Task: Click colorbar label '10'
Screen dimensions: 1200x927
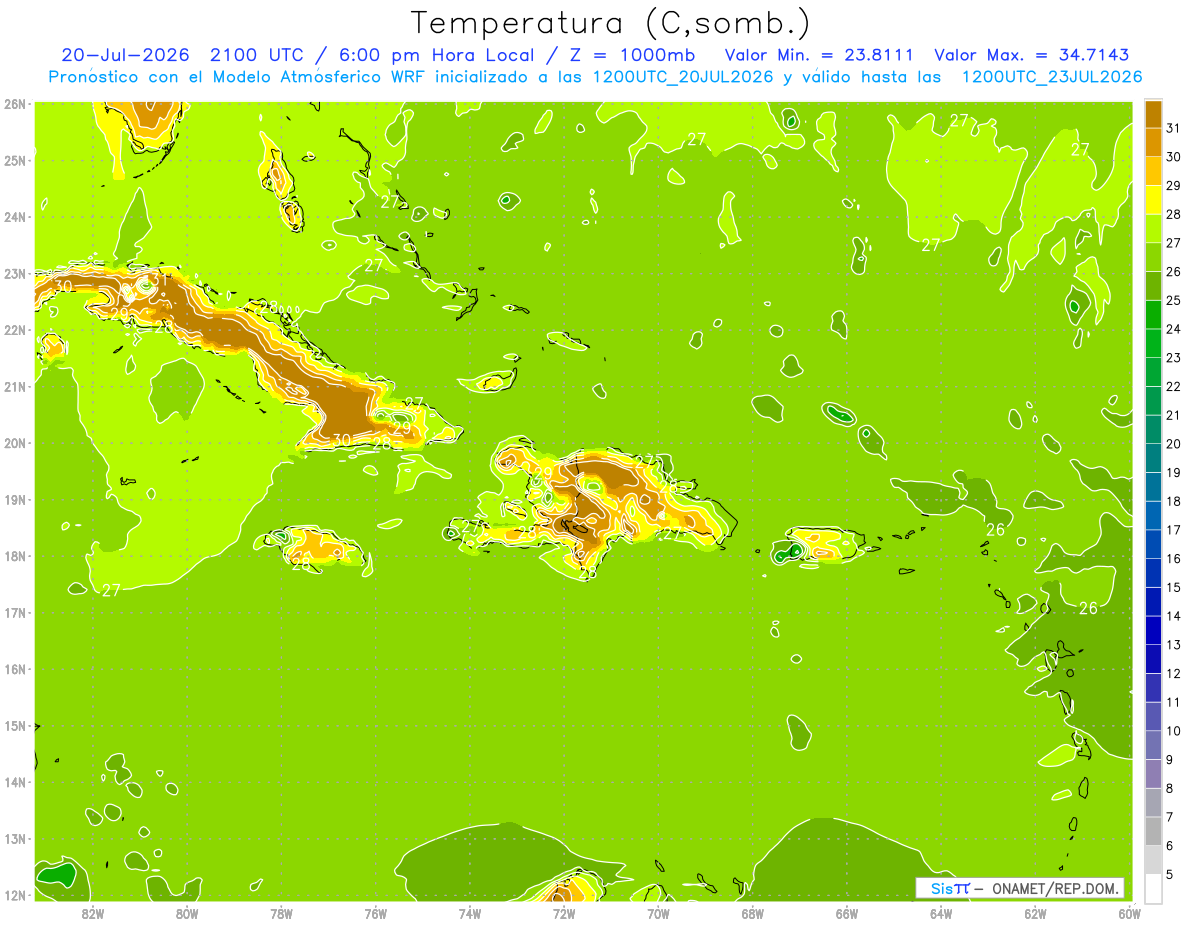Action: coord(1174,732)
